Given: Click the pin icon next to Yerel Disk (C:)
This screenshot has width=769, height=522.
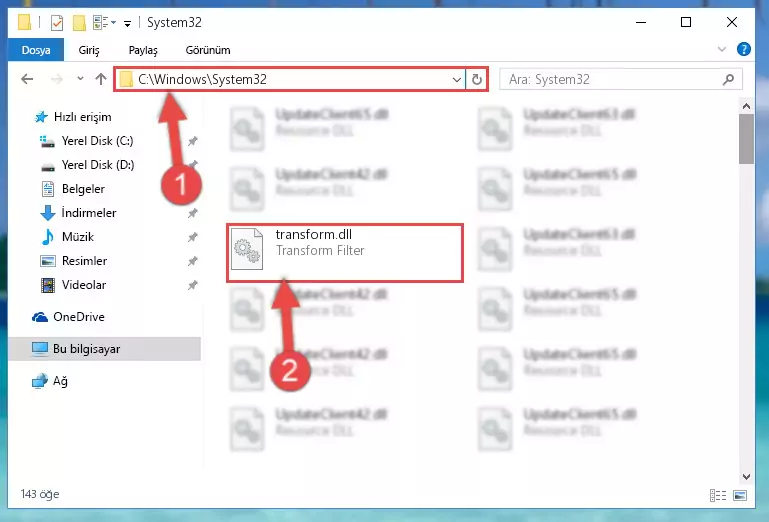Looking at the screenshot, I should pos(192,141).
